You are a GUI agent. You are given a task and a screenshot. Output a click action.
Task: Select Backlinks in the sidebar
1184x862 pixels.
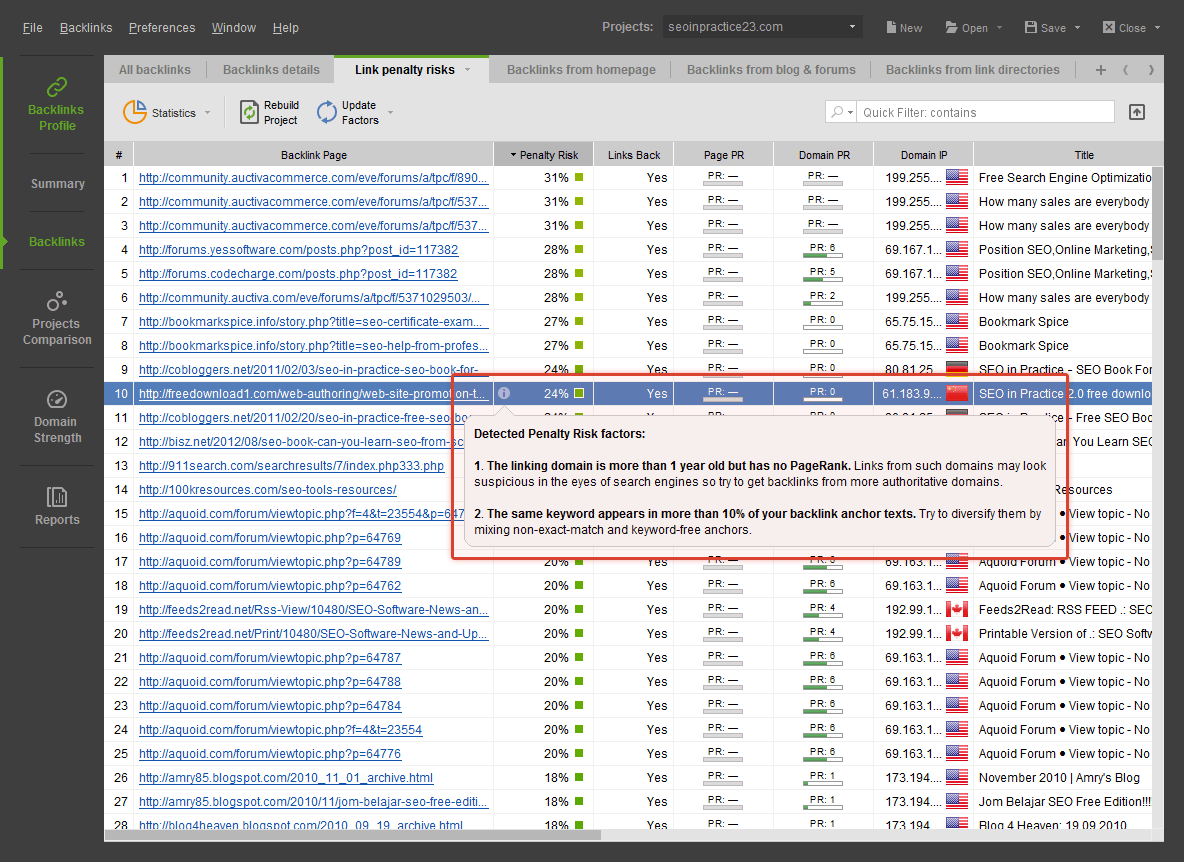click(57, 242)
